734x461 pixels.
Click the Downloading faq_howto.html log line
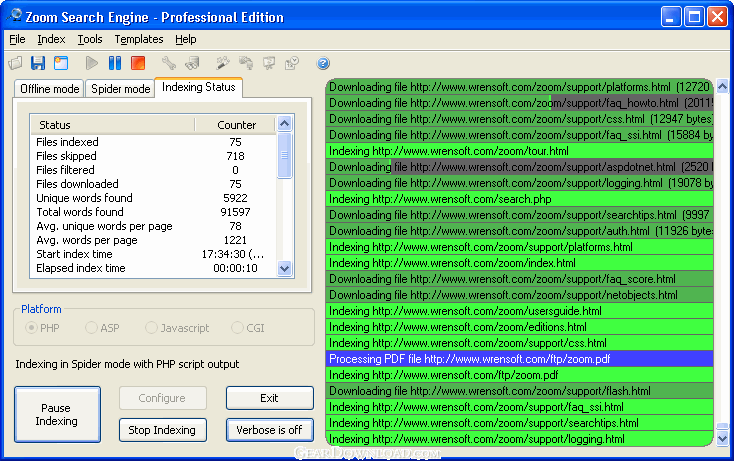(520, 103)
